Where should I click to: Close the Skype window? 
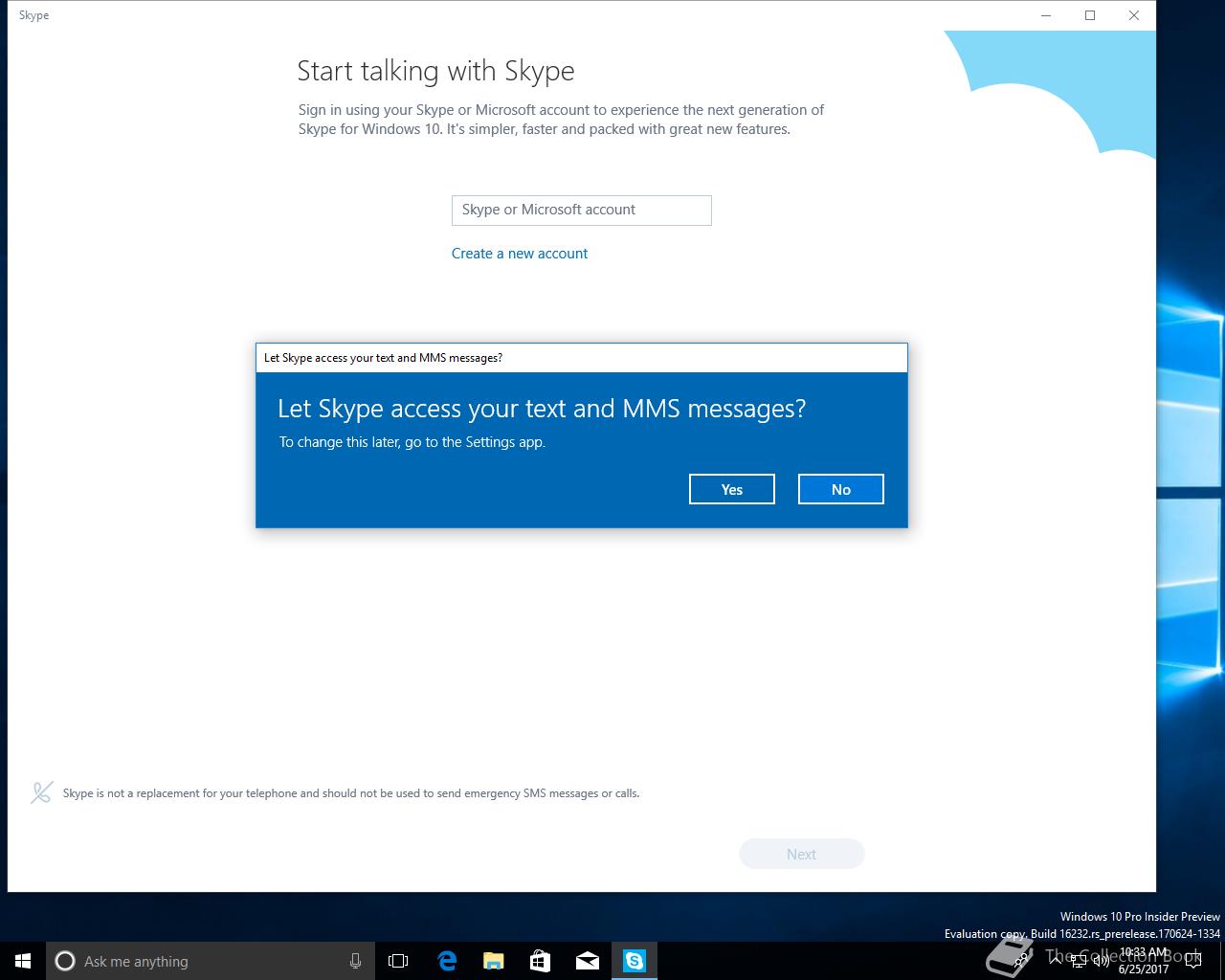pyautogui.click(x=1133, y=15)
